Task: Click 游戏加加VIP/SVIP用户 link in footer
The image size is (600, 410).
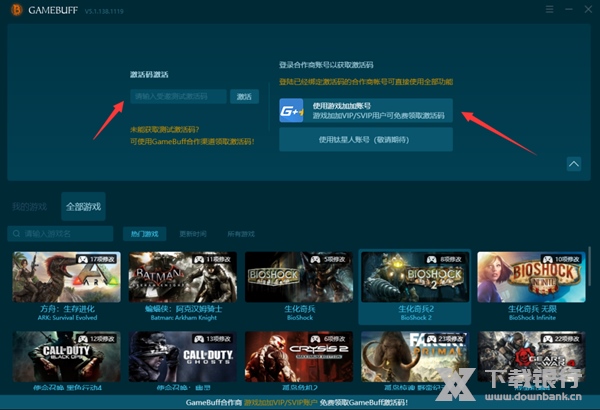Action: pyautogui.click(x=281, y=403)
